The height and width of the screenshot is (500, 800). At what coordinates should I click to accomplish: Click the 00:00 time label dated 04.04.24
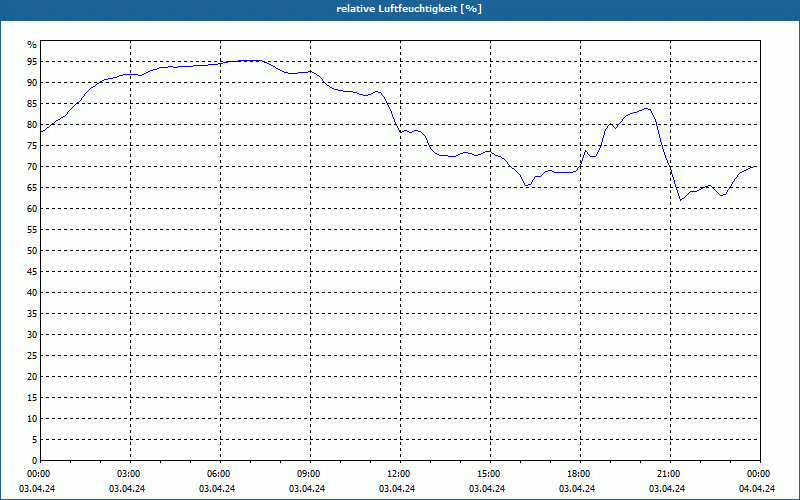click(x=760, y=474)
